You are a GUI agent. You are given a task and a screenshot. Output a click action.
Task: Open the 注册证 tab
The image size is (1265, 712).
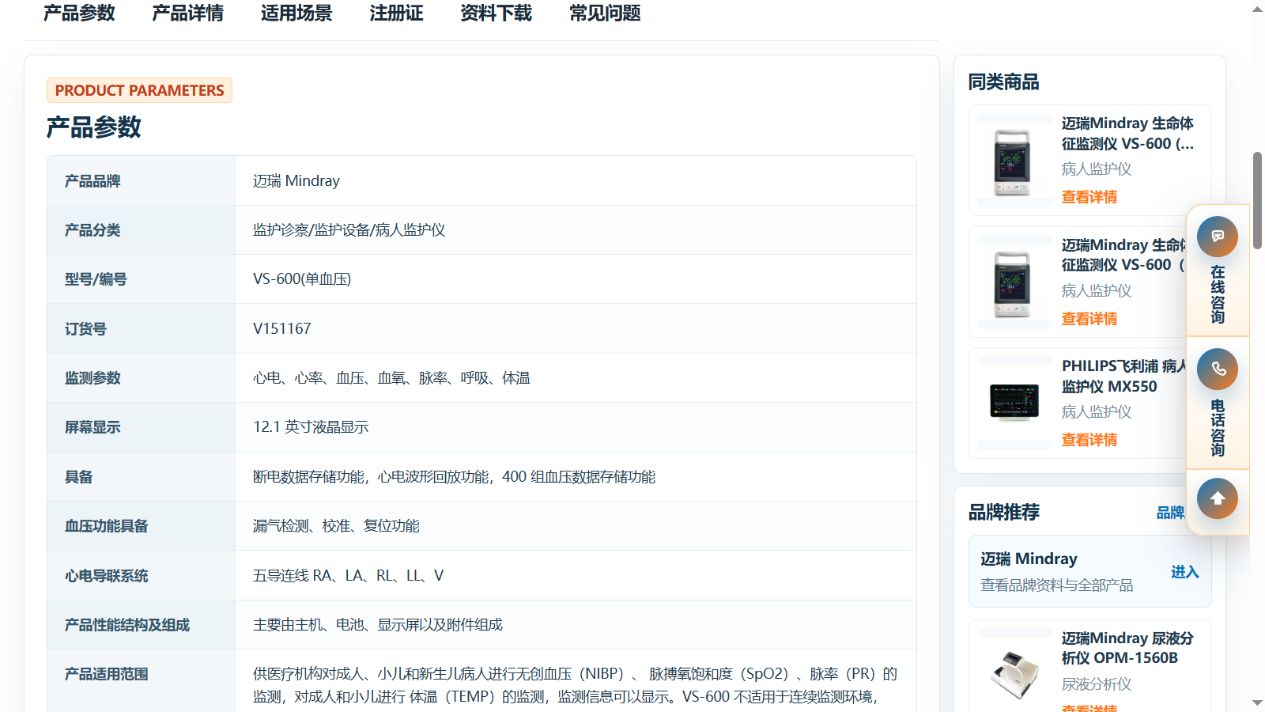coord(396,13)
